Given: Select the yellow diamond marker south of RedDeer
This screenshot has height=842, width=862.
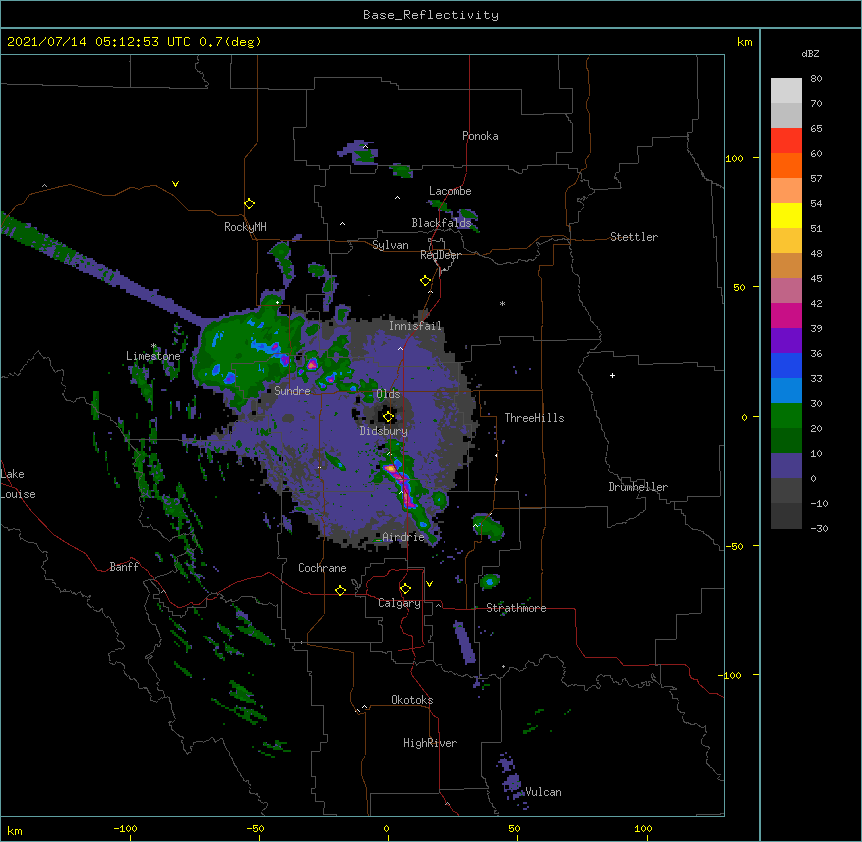Looking at the screenshot, I should tap(426, 281).
